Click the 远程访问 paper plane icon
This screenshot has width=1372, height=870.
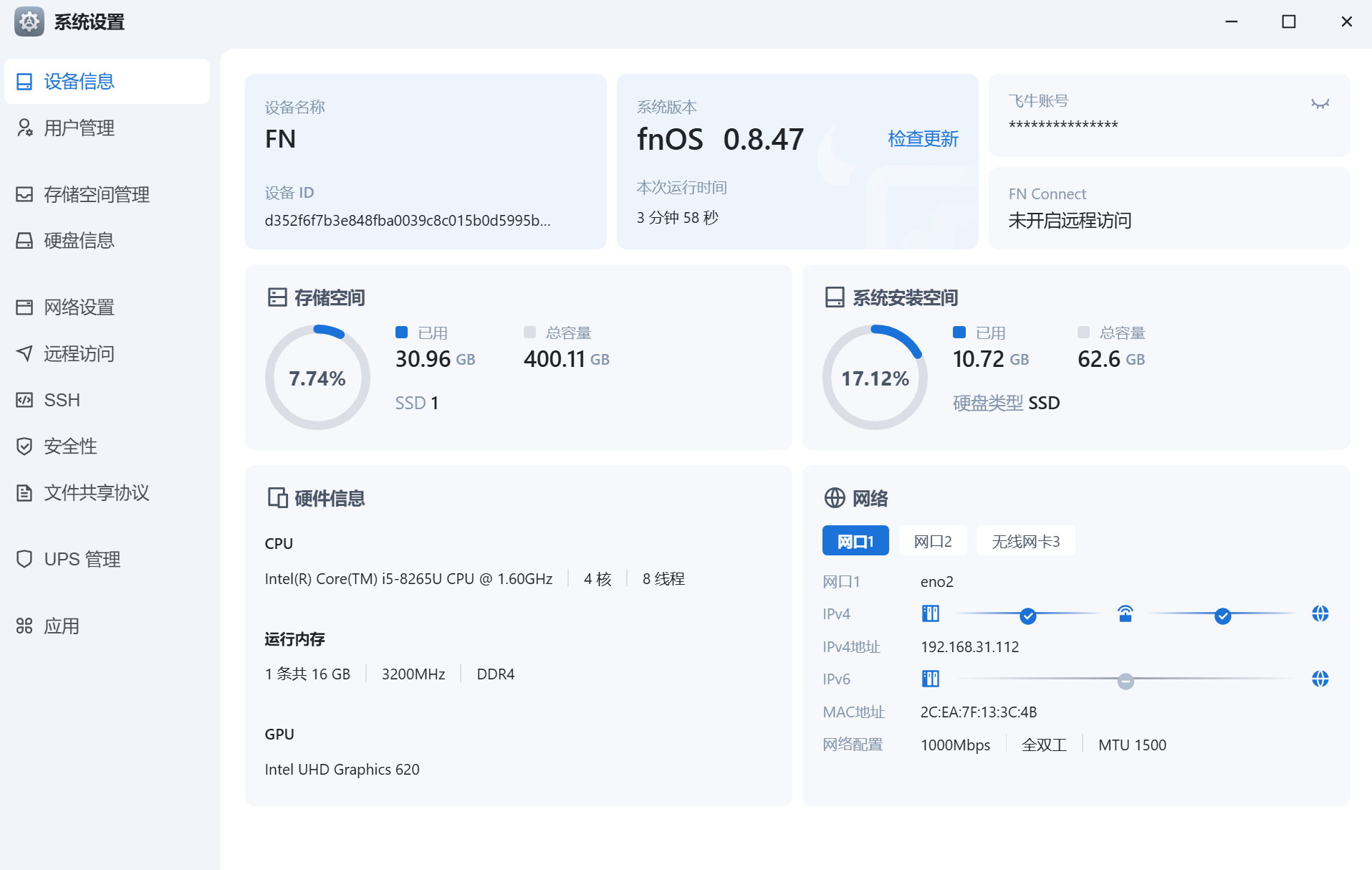point(24,354)
